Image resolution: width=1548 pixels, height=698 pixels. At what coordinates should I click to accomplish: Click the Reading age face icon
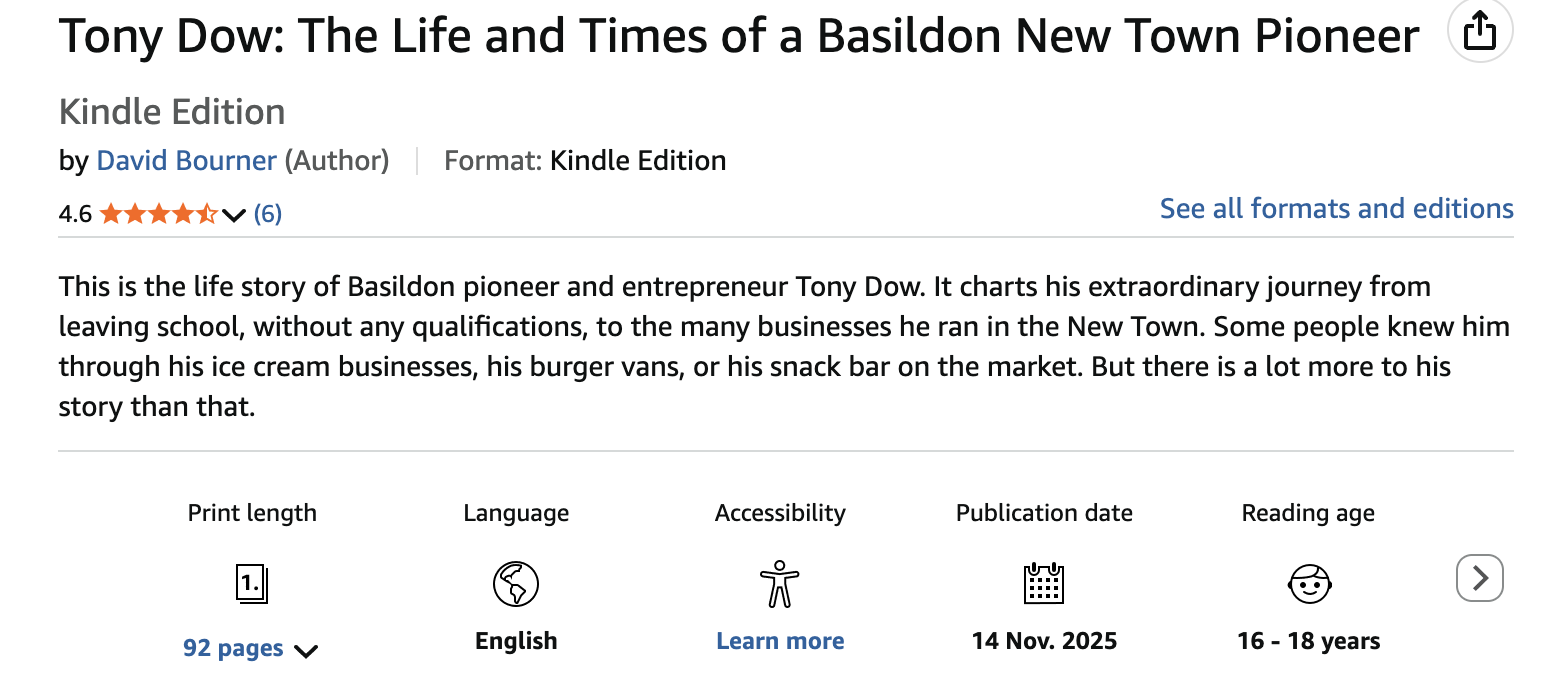click(x=1308, y=583)
